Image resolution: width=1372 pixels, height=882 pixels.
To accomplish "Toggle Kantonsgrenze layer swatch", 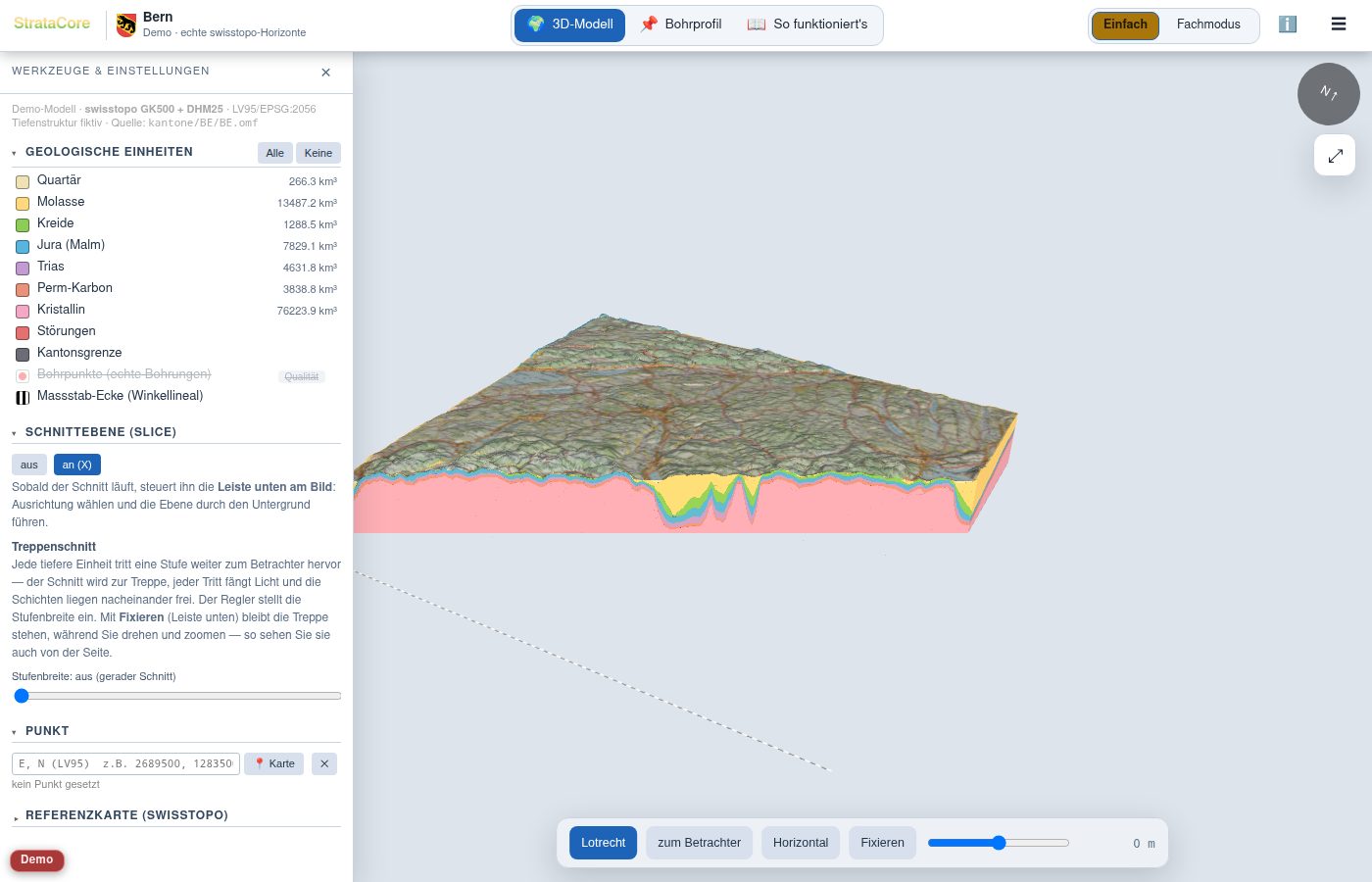I will point(23,354).
